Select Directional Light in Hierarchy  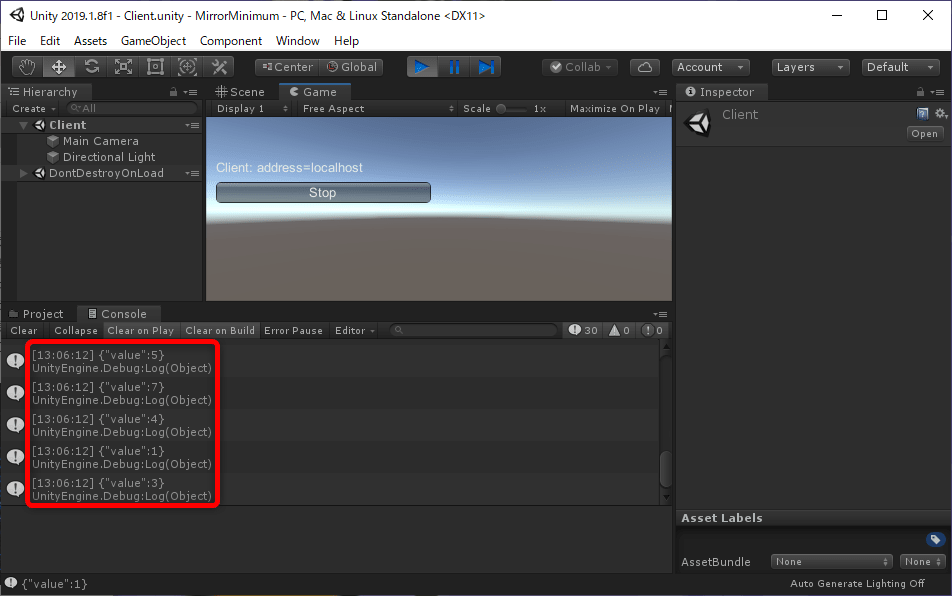[109, 157]
